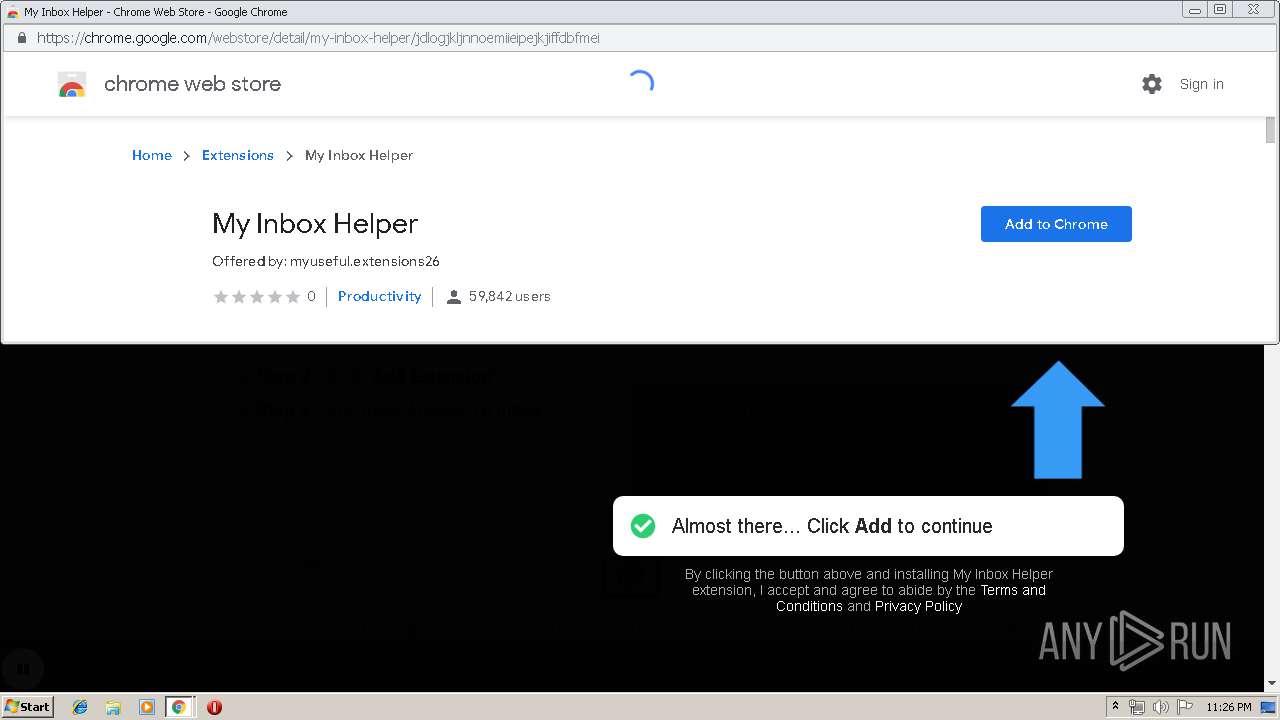
Task: Go to the Home breadcrumb link
Action: pos(152,155)
